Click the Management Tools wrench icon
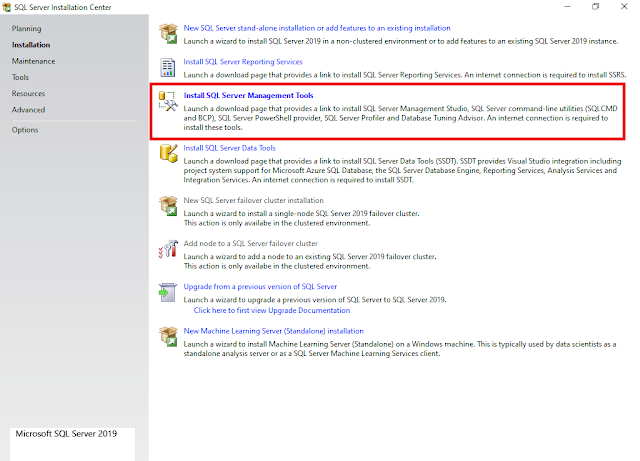640x461 pixels. pyautogui.click(x=168, y=101)
